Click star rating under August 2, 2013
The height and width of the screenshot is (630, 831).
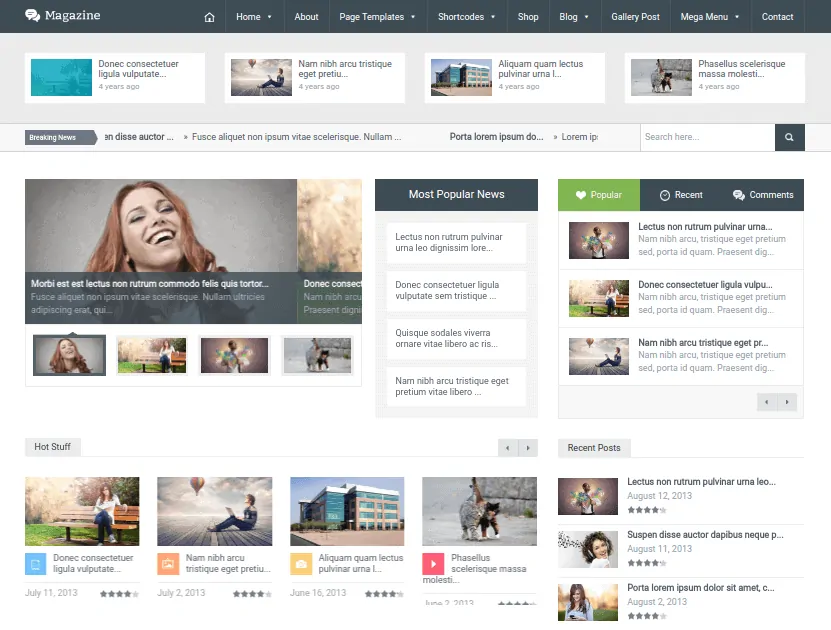pos(647,616)
